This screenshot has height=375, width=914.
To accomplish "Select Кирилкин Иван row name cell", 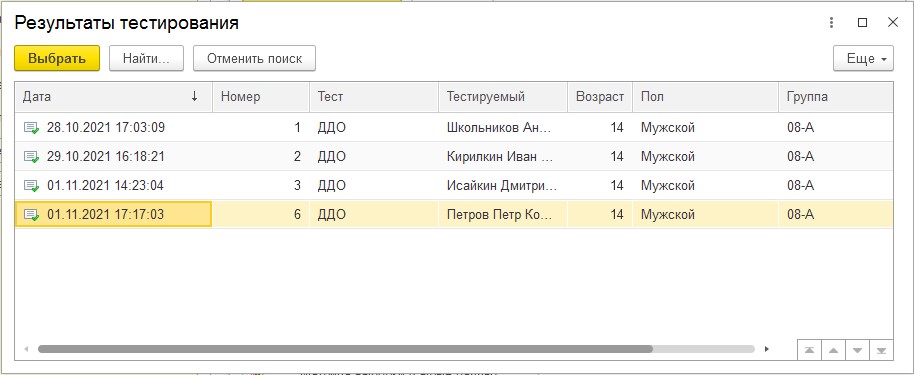I will coord(502,157).
